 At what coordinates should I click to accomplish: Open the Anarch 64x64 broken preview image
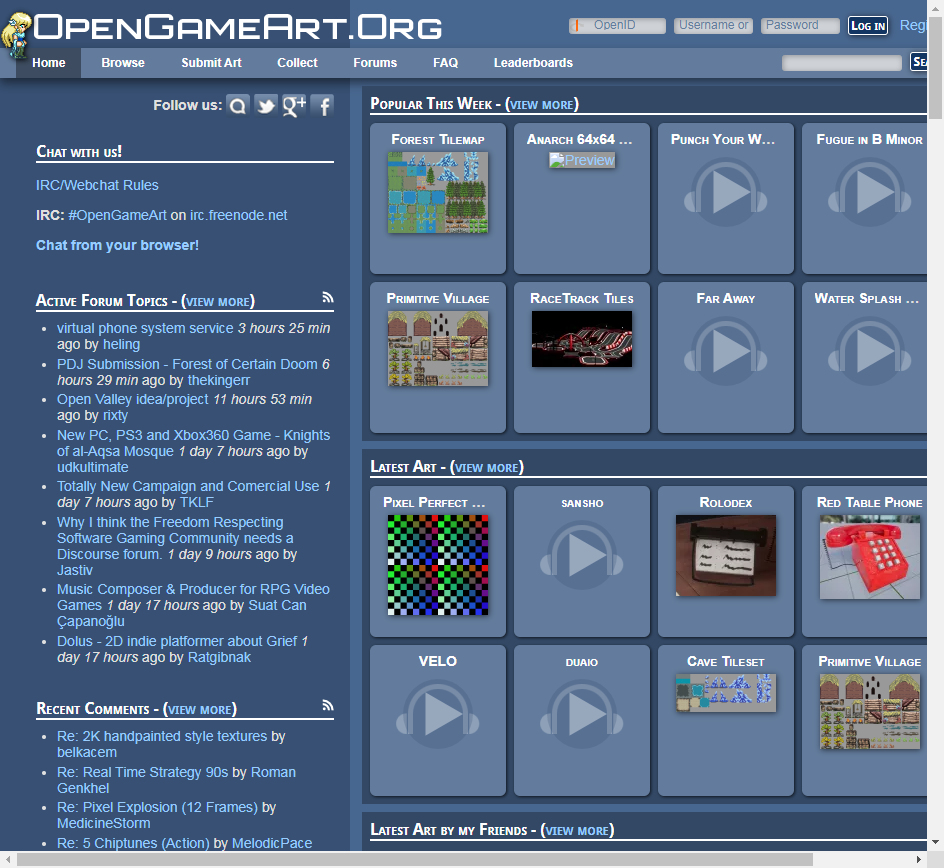click(x=582, y=160)
